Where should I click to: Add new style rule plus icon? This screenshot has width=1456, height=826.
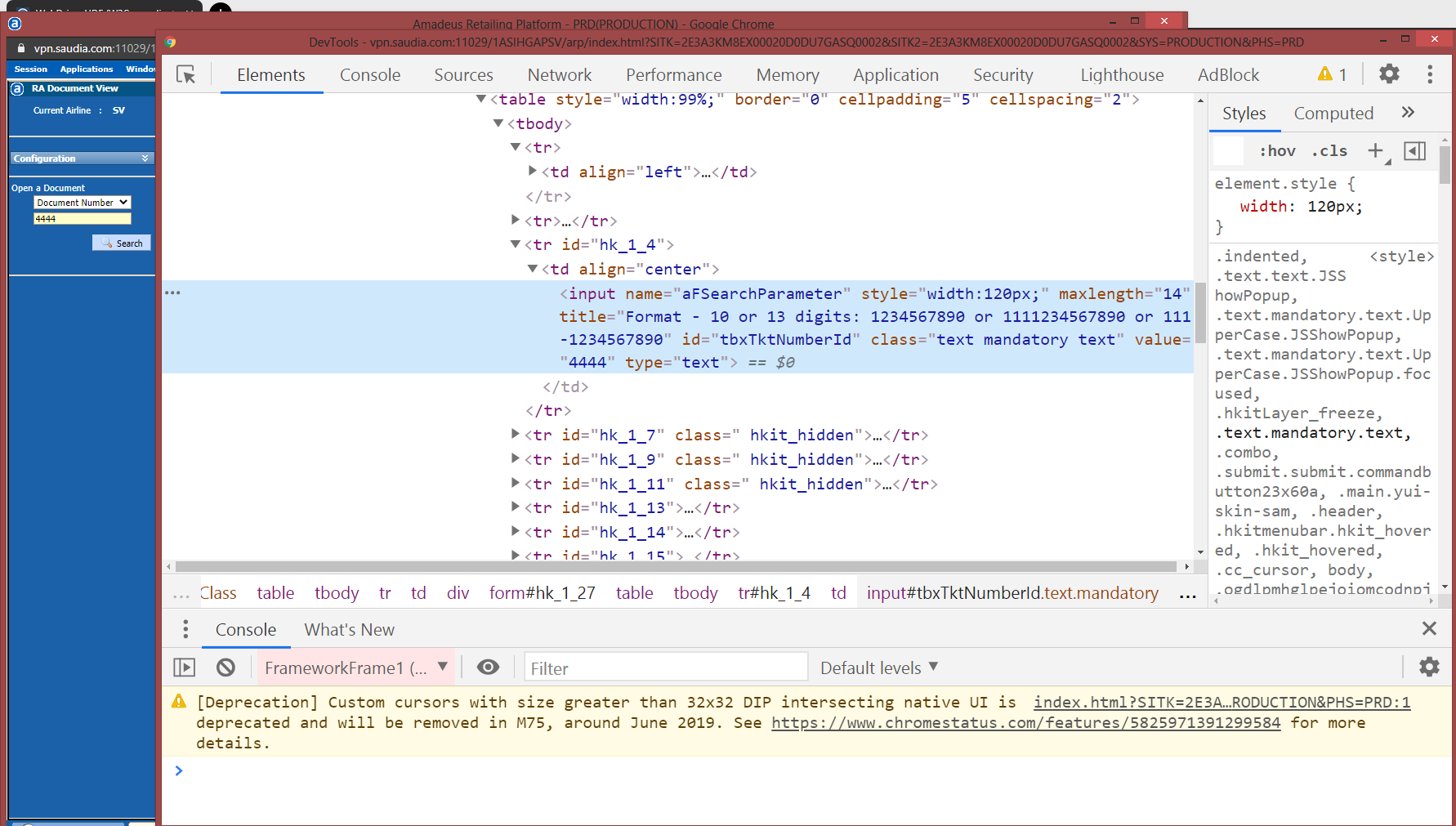[1376, 150]
